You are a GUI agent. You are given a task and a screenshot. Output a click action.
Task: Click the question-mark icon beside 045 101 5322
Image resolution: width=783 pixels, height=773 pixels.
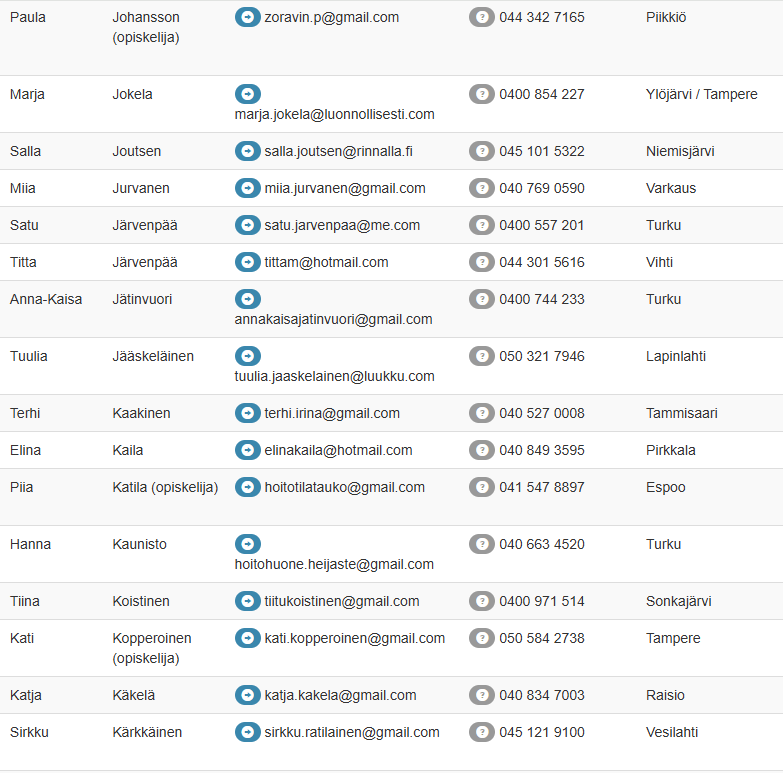(x=482, y=151)
